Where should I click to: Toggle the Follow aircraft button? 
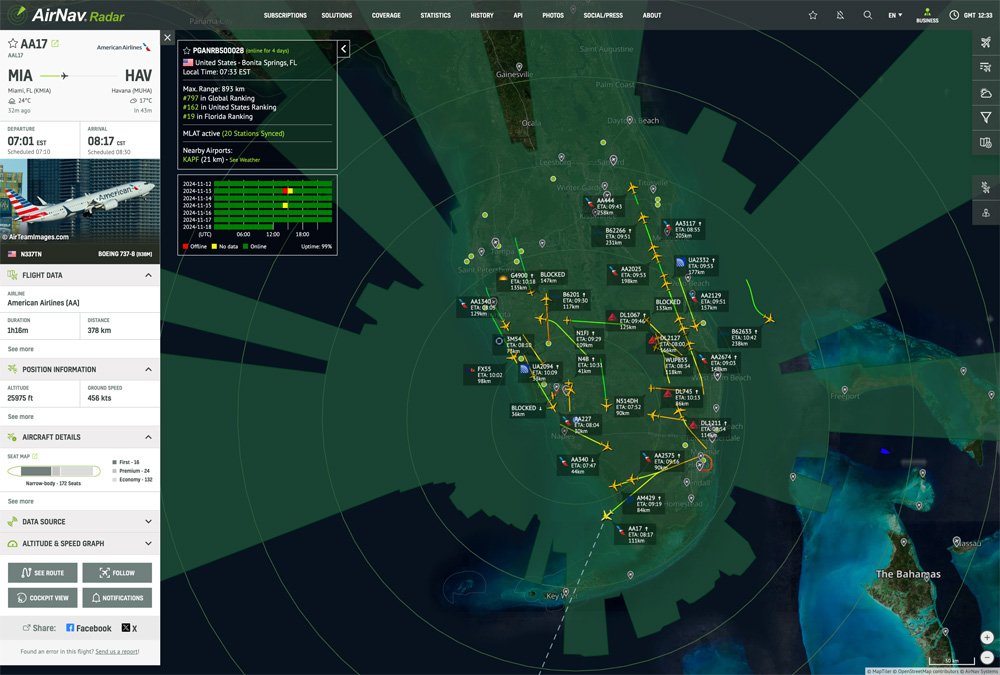click(117, 573)
